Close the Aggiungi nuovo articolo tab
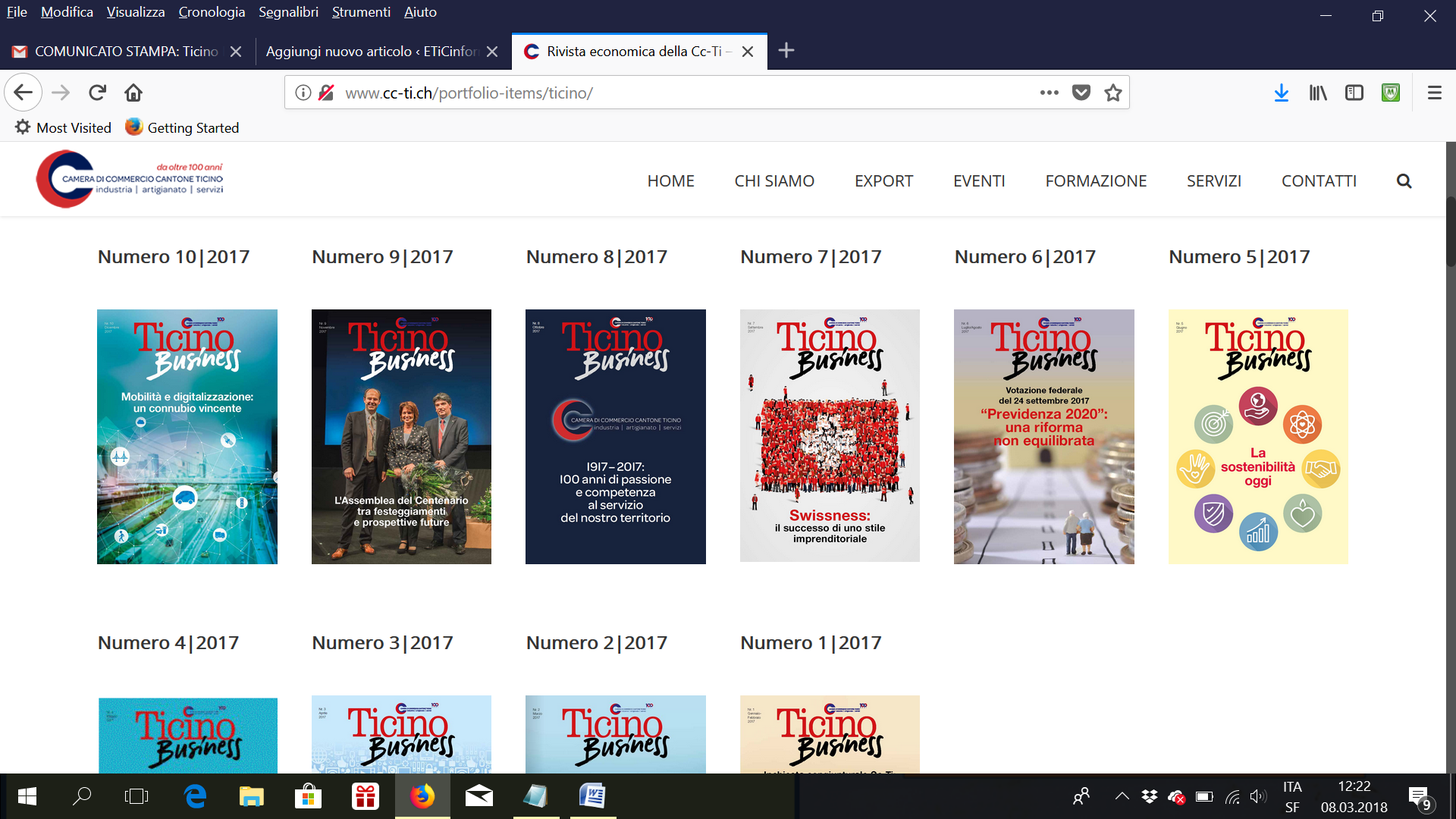The height and width of the screenshot is (819, 1456). coord(492,52)
